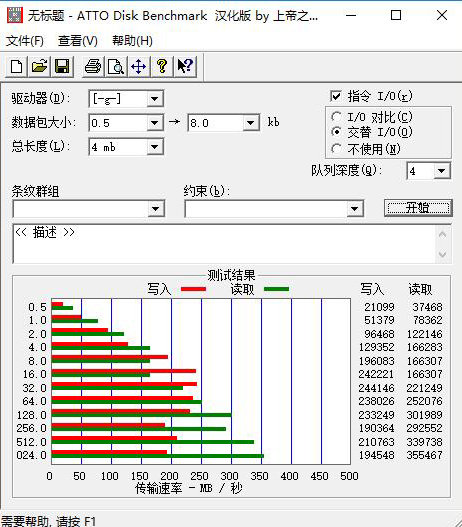Click the write value 21099
Viewport: 462px width, 527px height.
pos(379,307)
